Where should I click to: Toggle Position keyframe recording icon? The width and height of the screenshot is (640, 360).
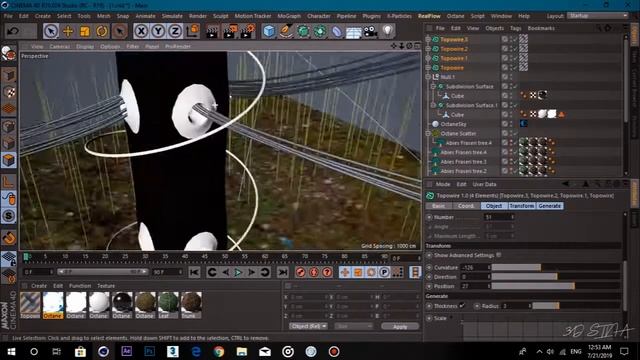(x=345, y=272)
